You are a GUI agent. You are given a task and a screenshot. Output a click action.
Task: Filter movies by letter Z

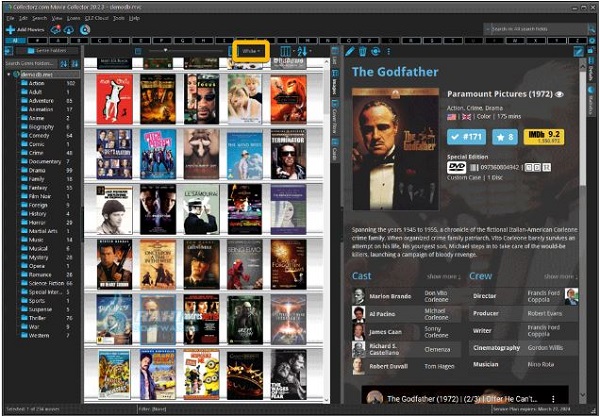pos(576,41)
